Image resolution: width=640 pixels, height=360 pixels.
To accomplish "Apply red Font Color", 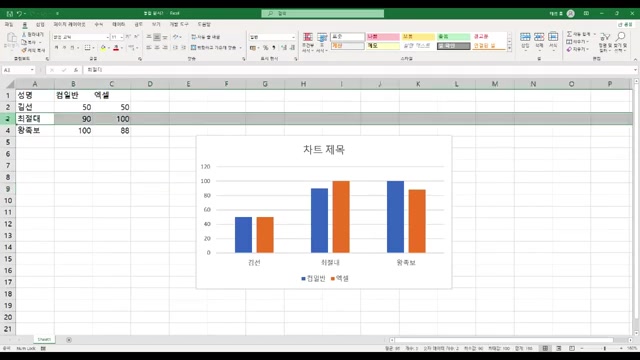I will point(116,48).
